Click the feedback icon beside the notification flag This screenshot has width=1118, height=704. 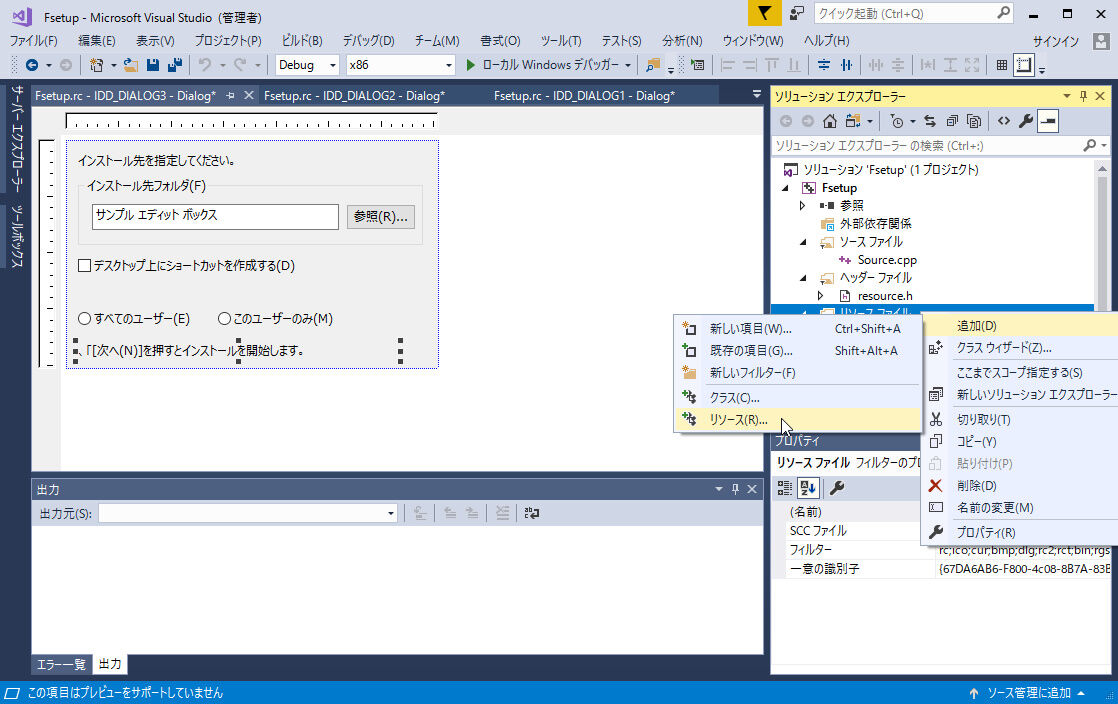(x=796, y=14)
